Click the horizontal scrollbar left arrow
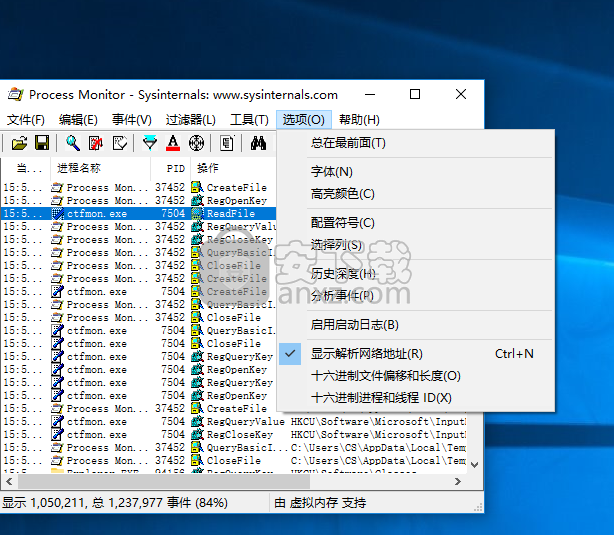 click(x=9, y=481)
